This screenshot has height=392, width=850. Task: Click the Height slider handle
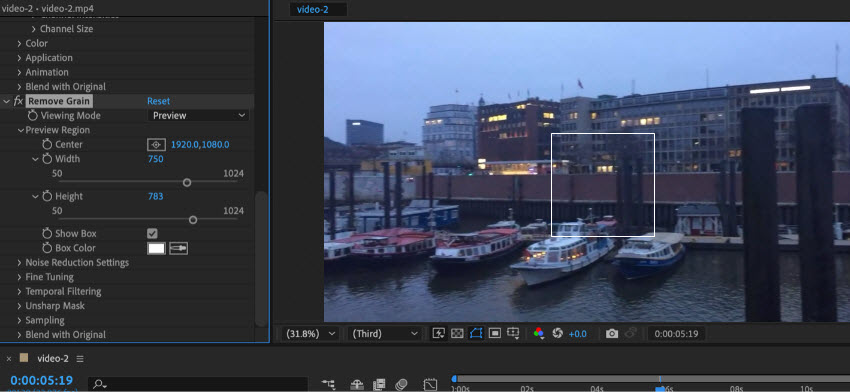(x=193, y=220)
